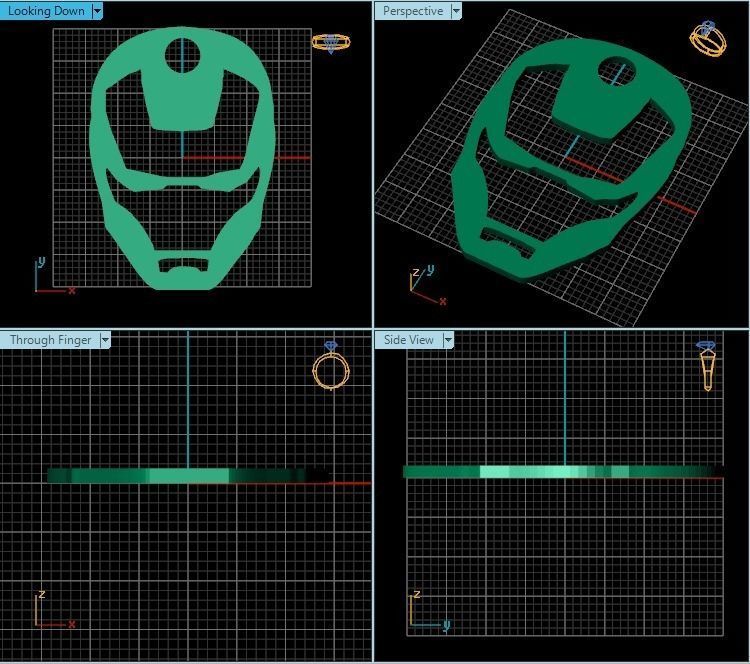
Task: Click the ring orientation icon in Looking Down view
Action: pyautogui.click(x=331, y=43)
